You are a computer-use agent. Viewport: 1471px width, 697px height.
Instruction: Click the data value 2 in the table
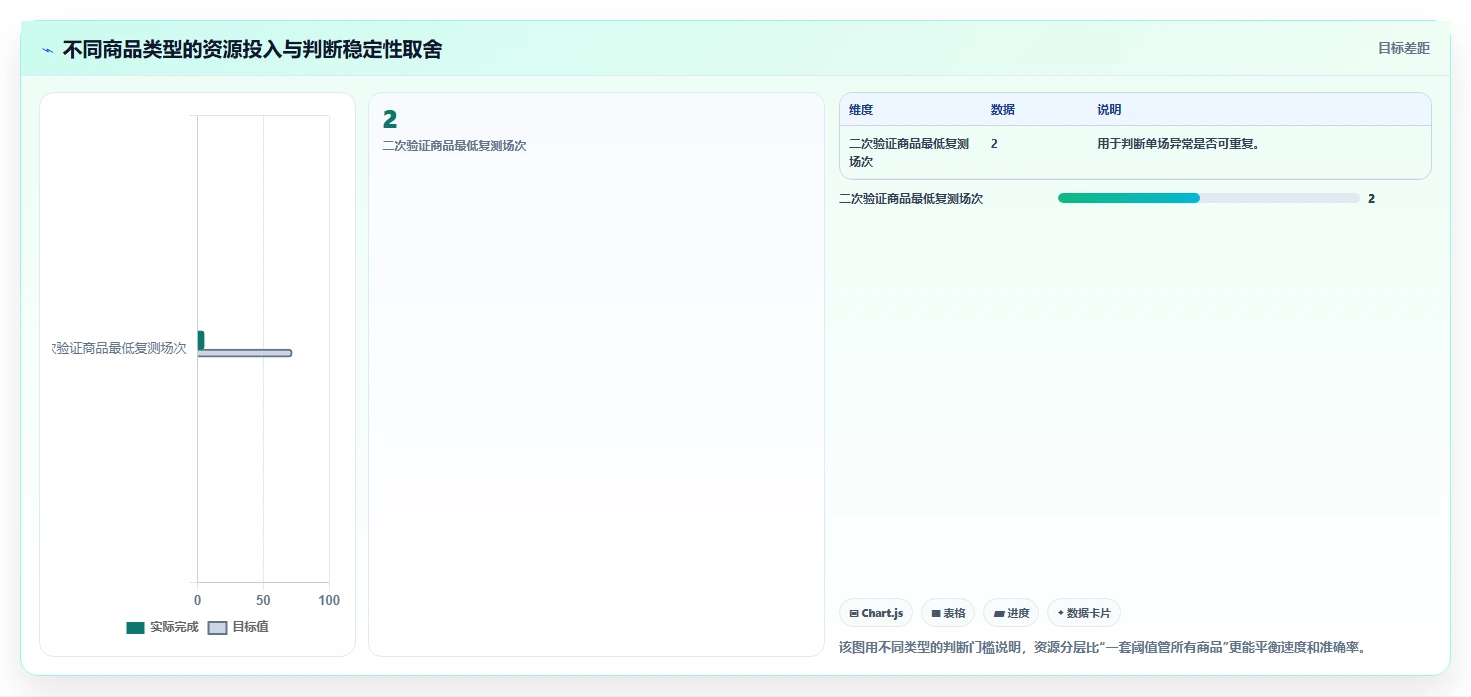point(994,144)
